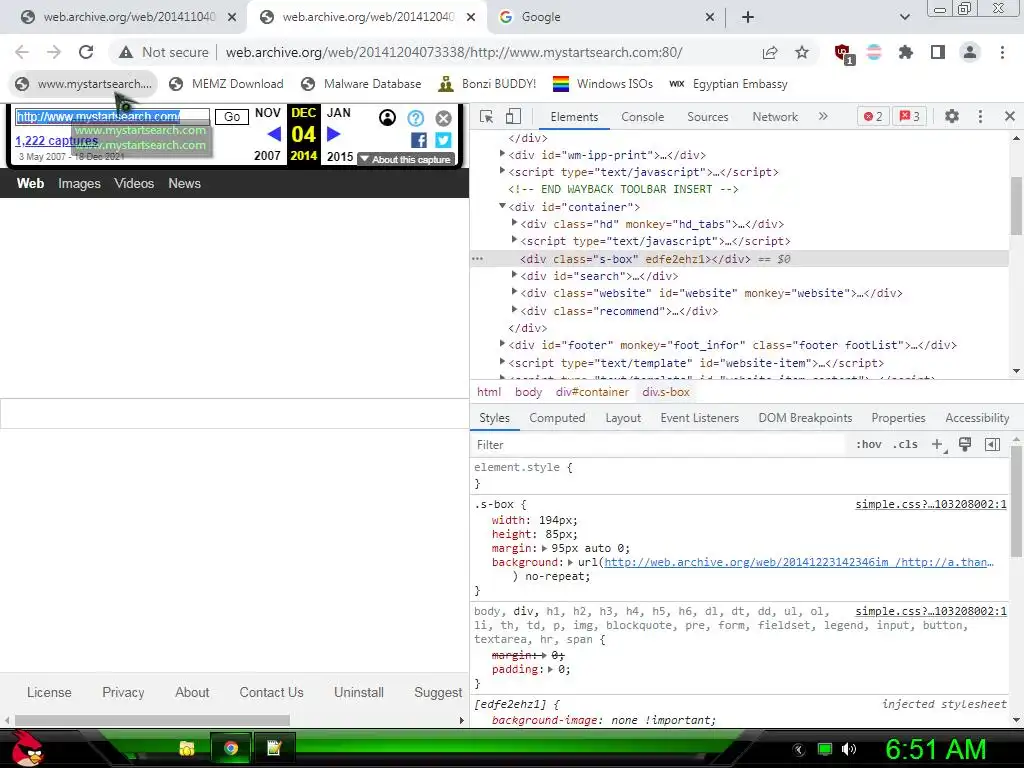Expand the div id="footer" node
1024x768 pixels.
click(x=502, y=344)
